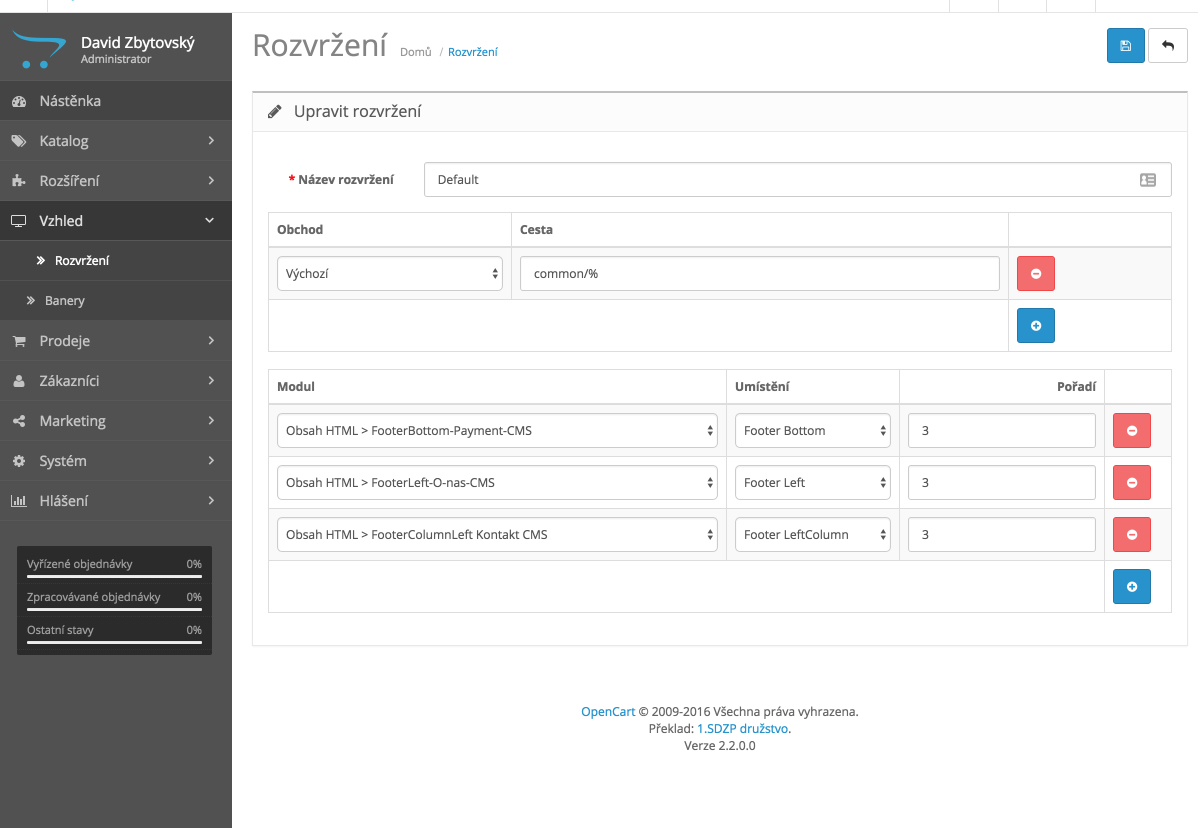Click the Domů breadcrumb link
The height and width of the screenshot is (828, 1198).
pyautogui.click(x=416, y=52)
